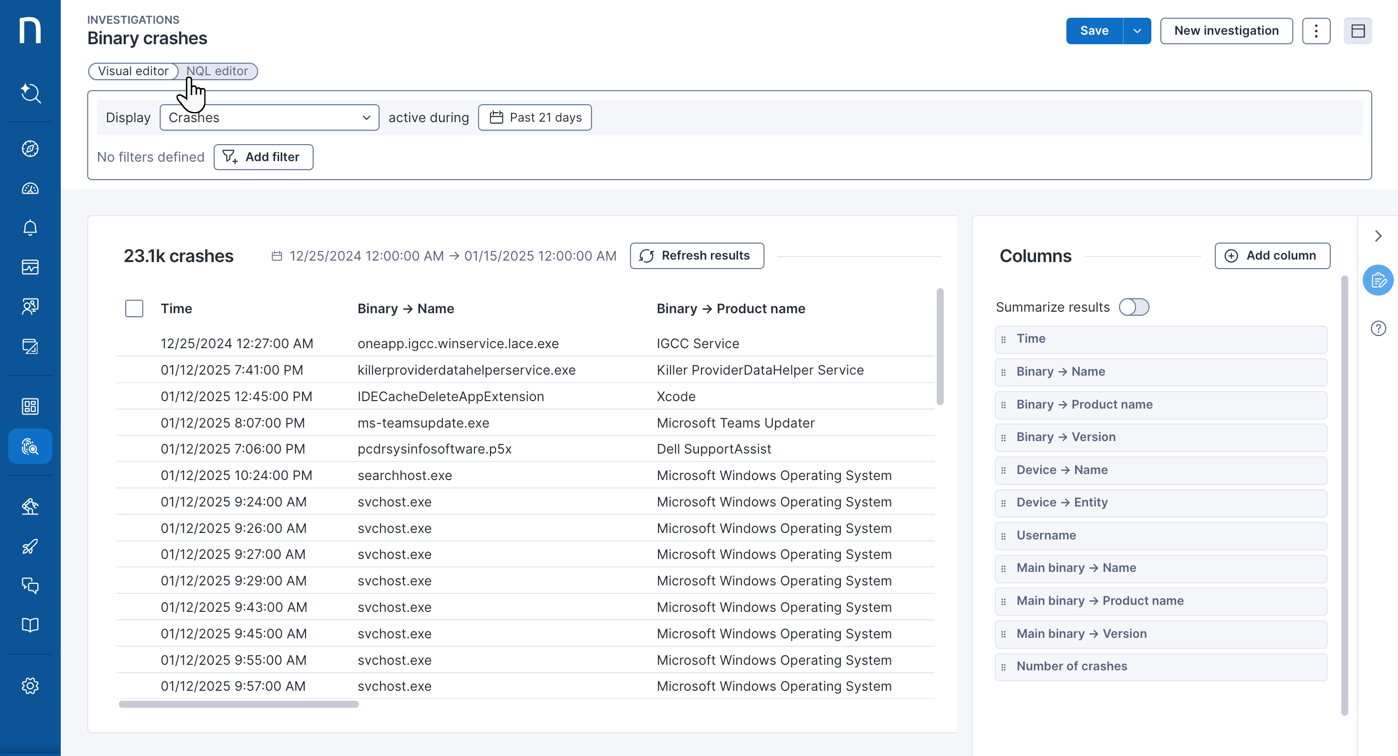This screenshot has height=756, width=1398.
Task: Check the select-all checkbox in table header
Action: [x=134, y=309]
